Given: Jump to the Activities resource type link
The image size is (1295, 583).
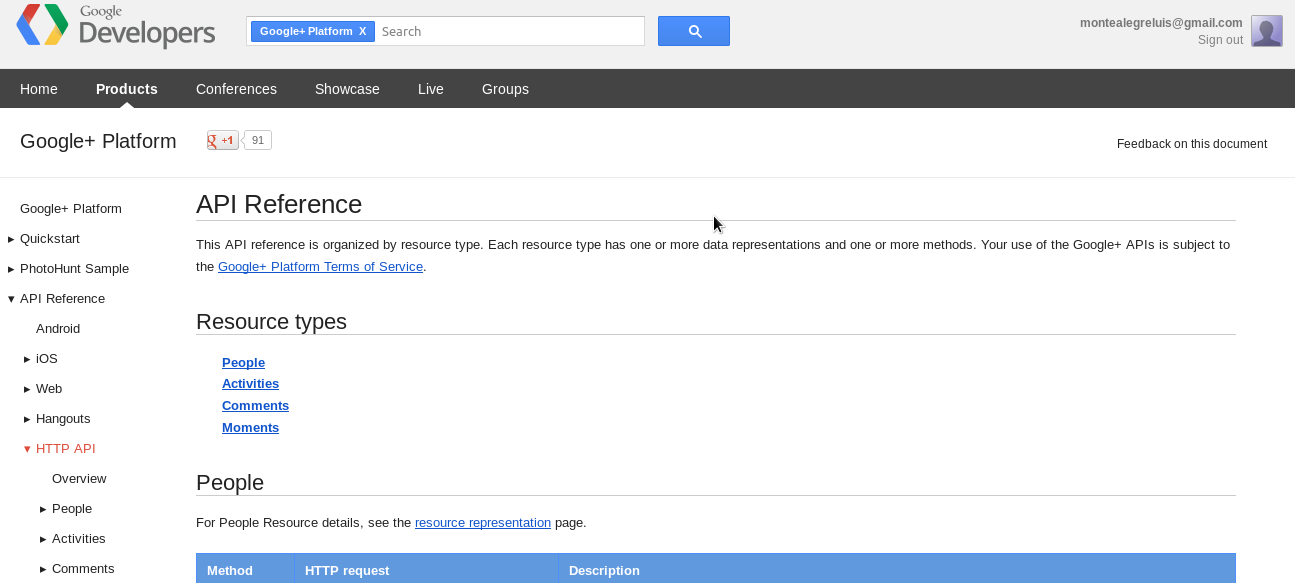Looking at the screenshot, I should pos(250,384).
